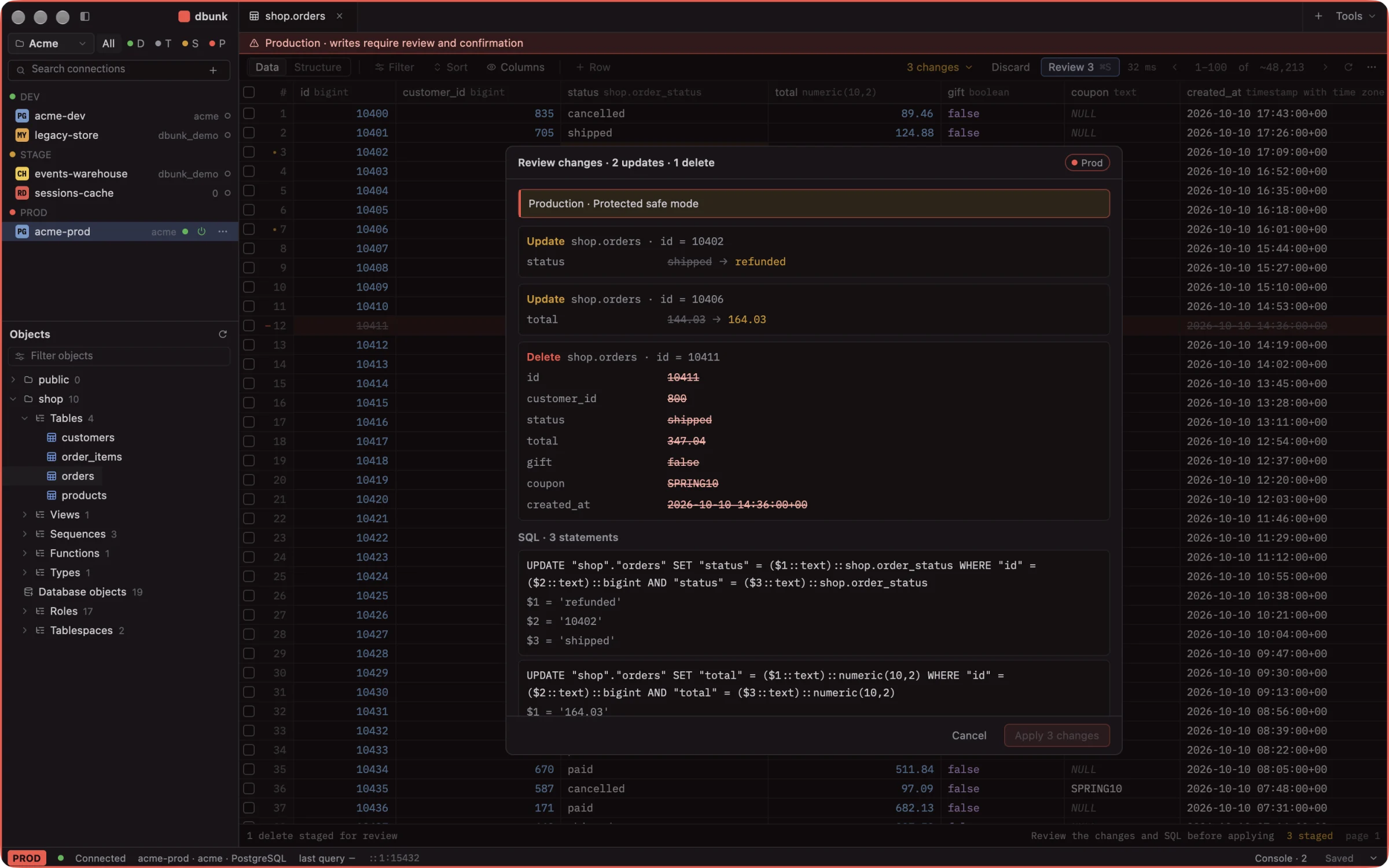Expand the 3 changes dropdown
1389x868 pixels.
pos(939,67)
